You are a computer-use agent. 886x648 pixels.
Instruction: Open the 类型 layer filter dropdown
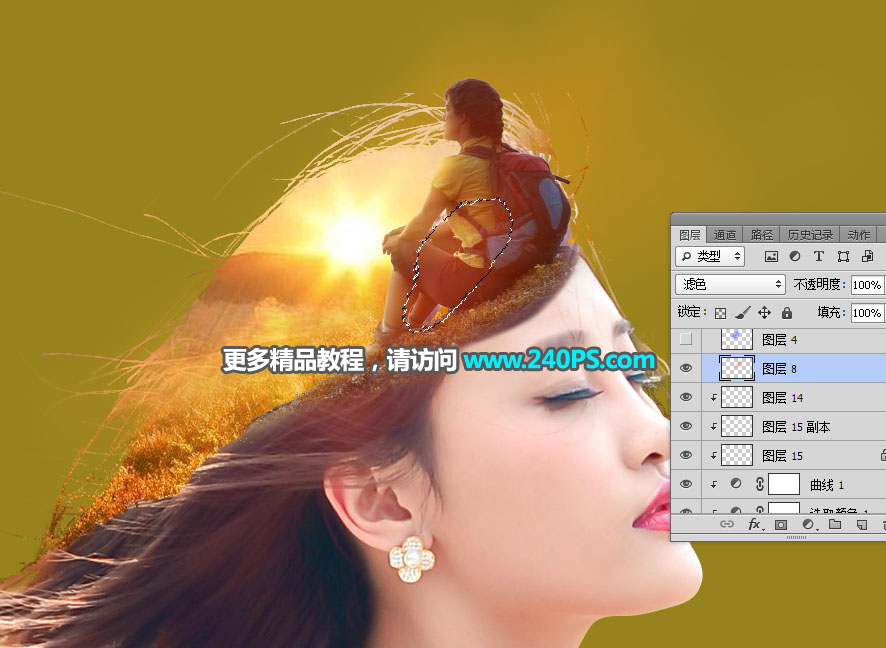pyautogui.click(x=710, y=256)
